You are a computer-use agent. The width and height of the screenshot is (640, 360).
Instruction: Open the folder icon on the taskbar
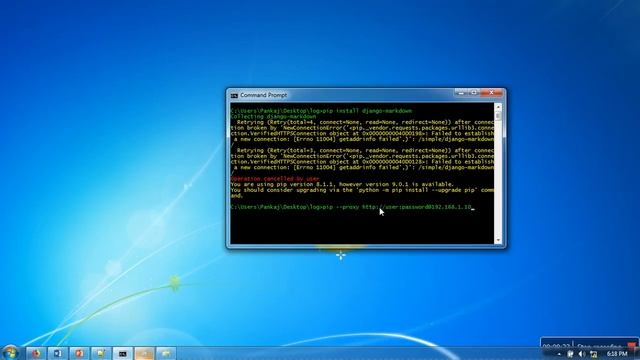(166, 353)
